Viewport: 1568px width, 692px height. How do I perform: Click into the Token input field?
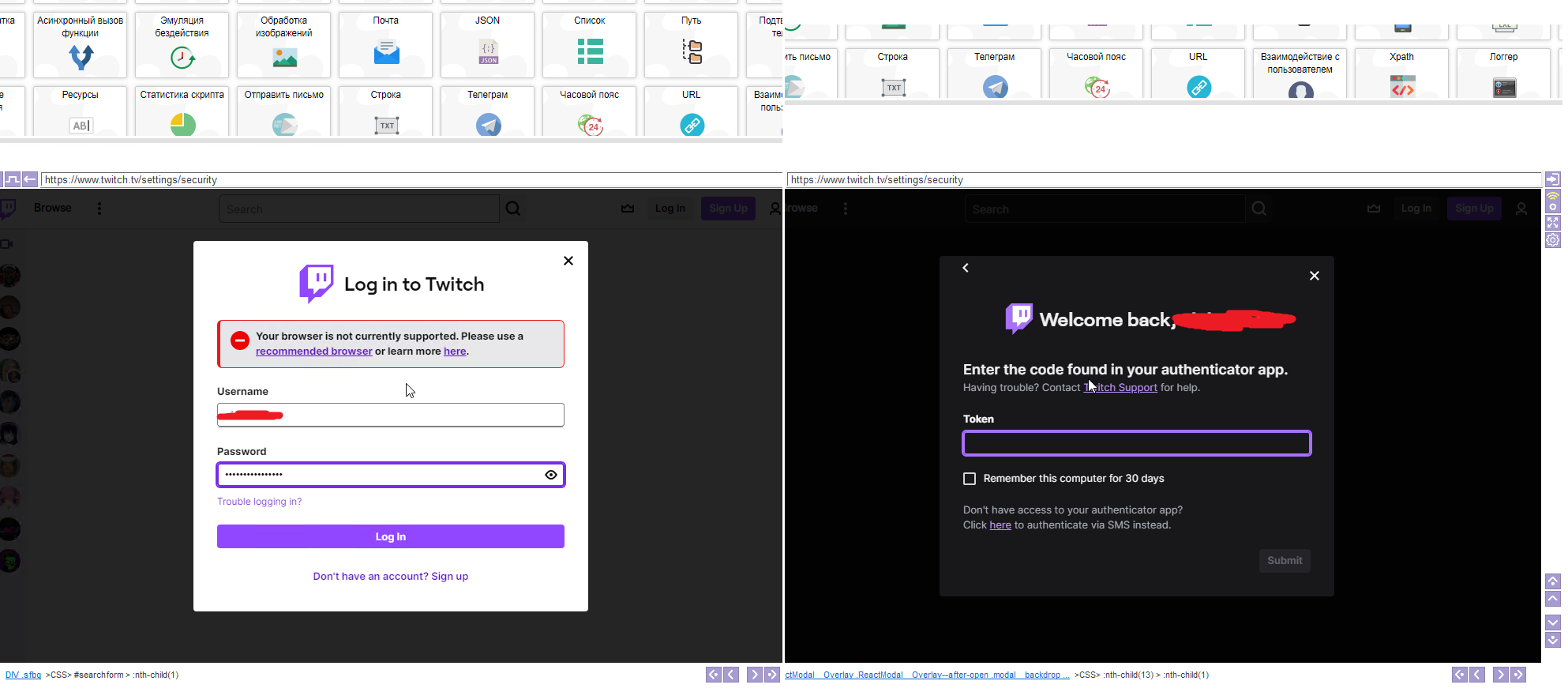pyautogui.click(x=1136, y=444)
